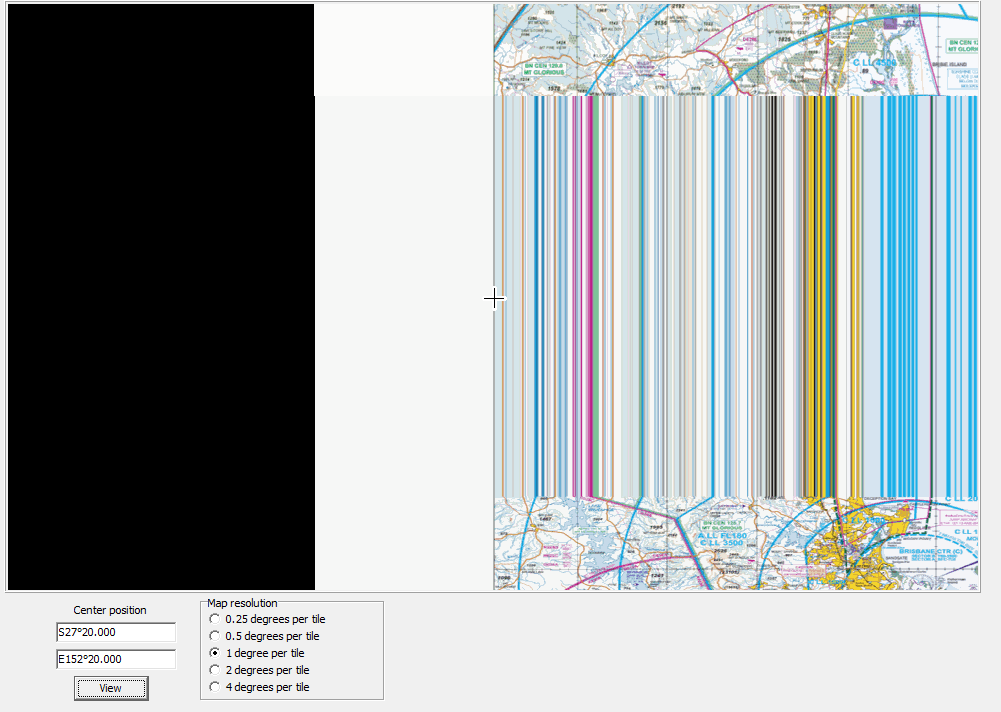Focus the longitude field E152°20.000
The image size is (1001, 712).
click(x=116, y=659)
